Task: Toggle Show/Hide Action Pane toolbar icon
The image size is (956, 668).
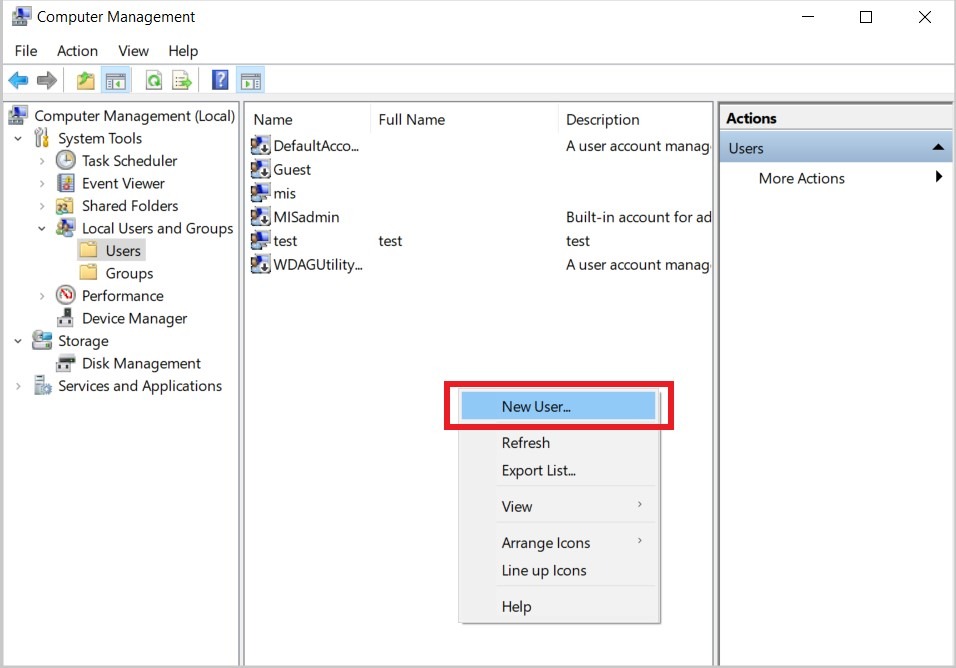Action: click(250, 81)
